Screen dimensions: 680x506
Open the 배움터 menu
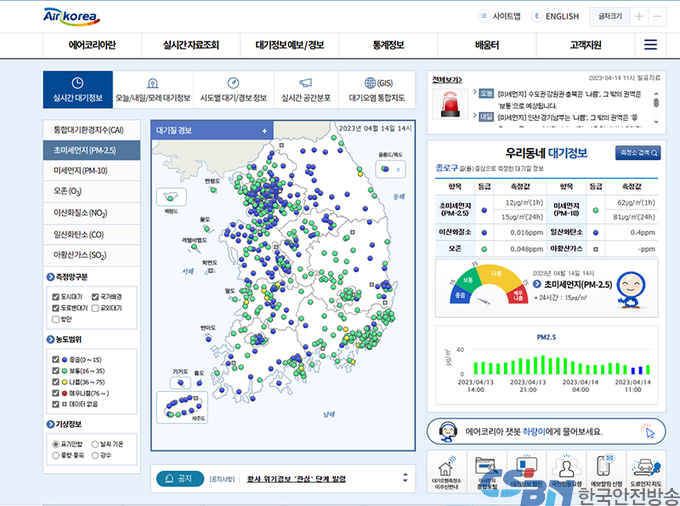click(x=487, y=45)
